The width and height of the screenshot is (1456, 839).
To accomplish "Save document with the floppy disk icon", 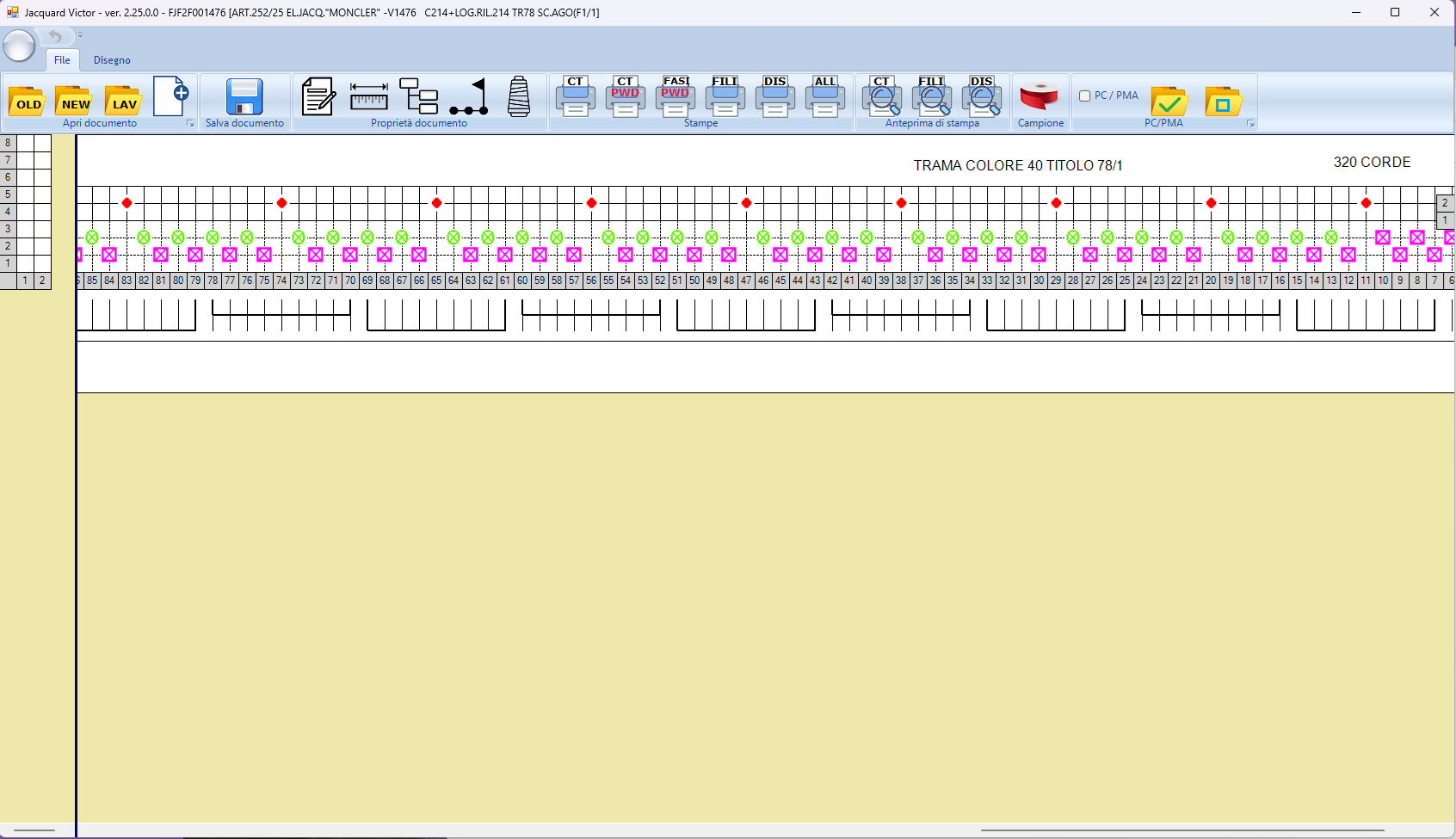I will [244, 96].
